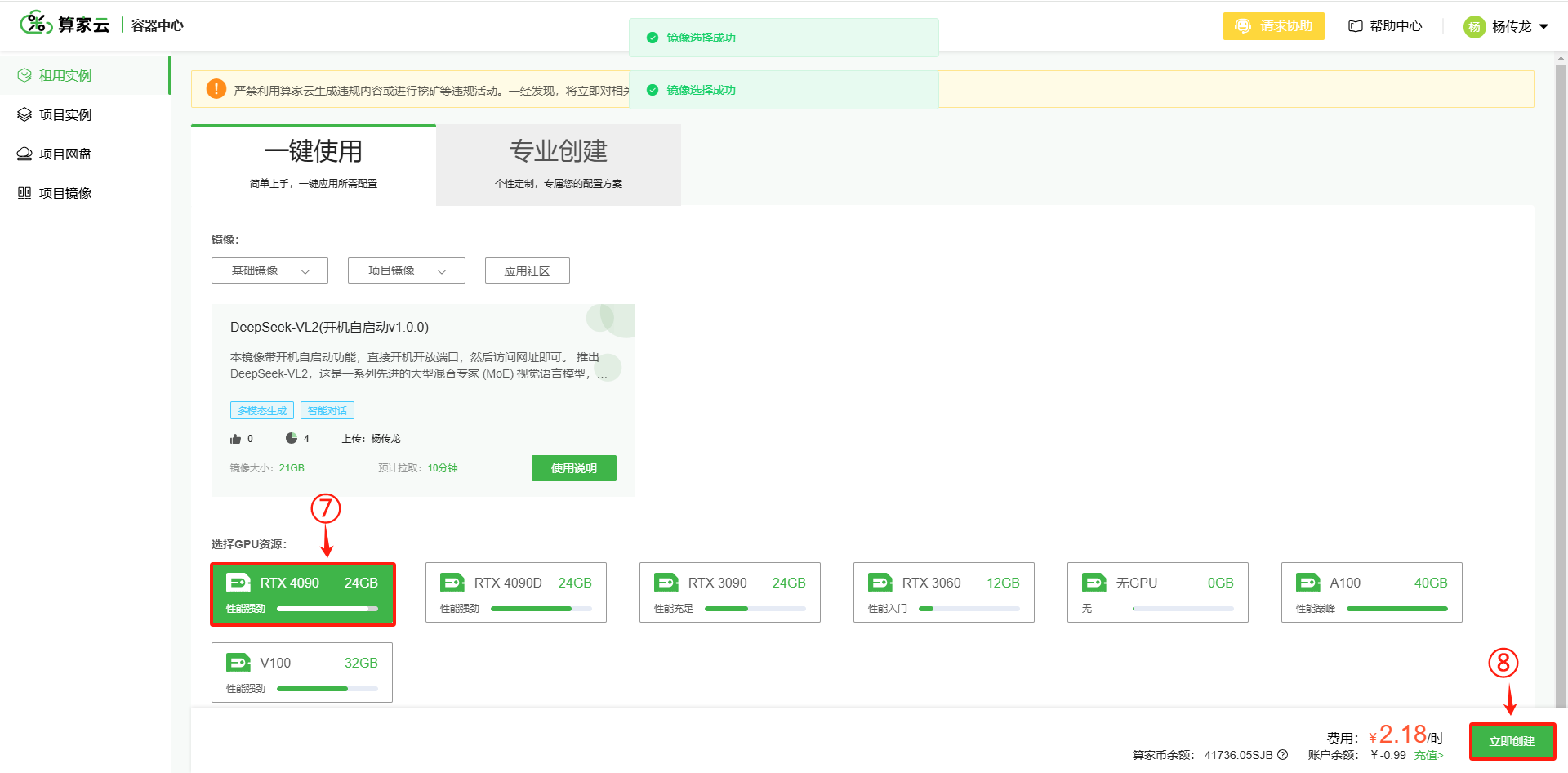Image resolution: width=1568 pixels, height=773 pixels.
Task: Click the second 镜像选择成功 check icon
Action: 653,90
